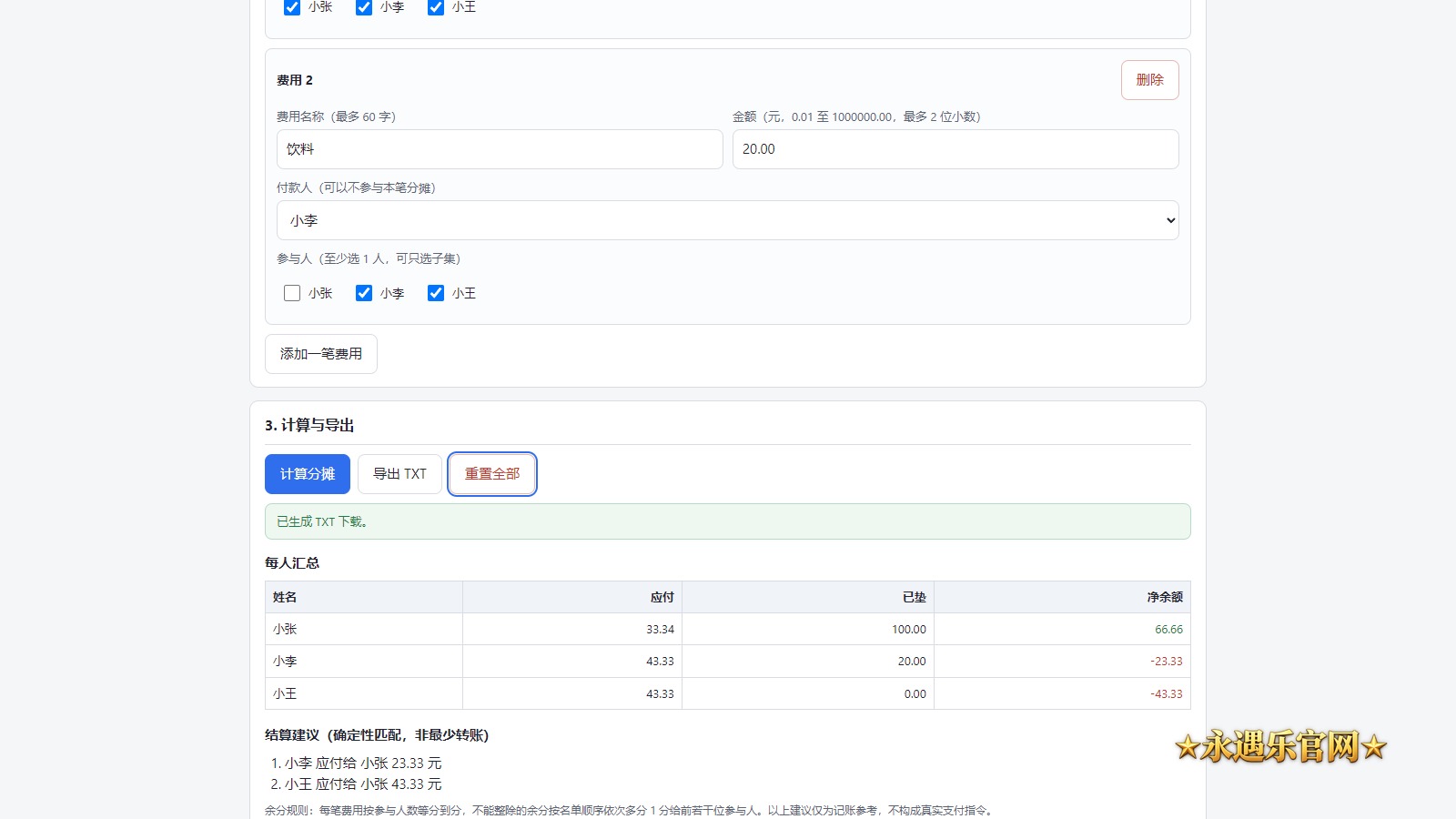Click the 结算建议 heading

click(x=377, y=735)
